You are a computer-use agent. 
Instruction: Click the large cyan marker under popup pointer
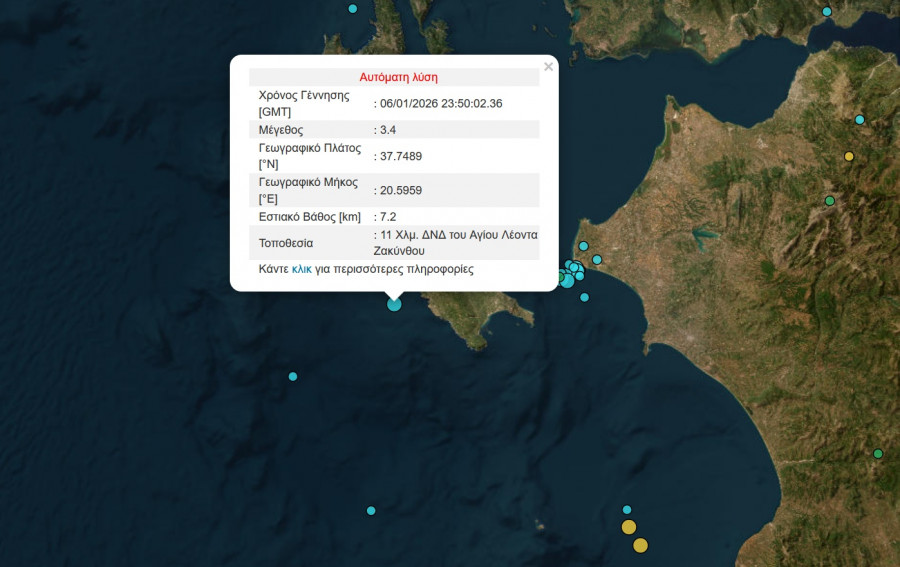[x=394, y=304]
